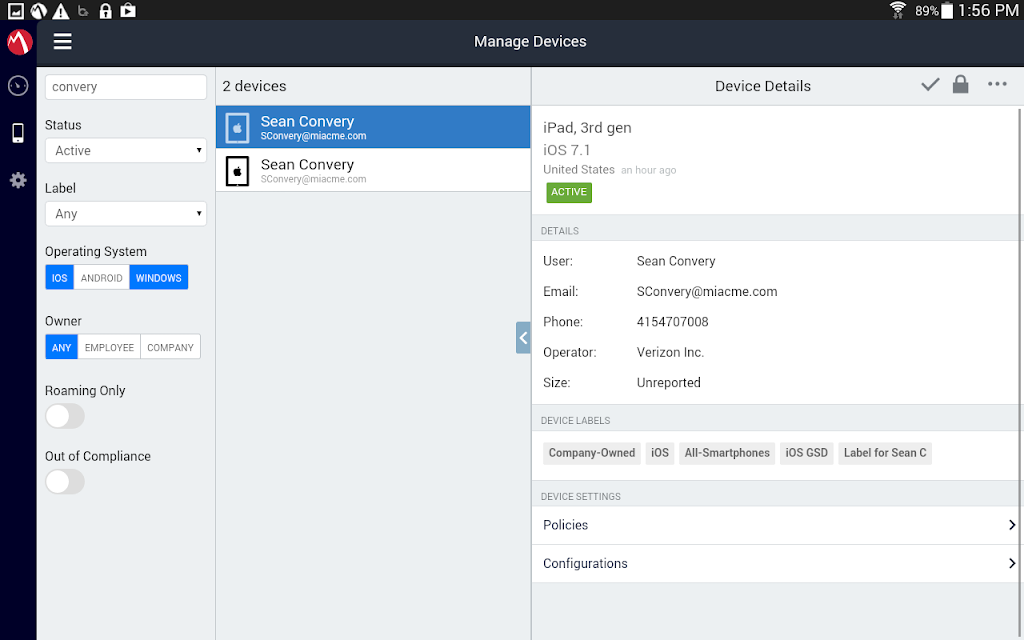Select the COMPANY owner filter button
Screen dimensions: 1024x640
coord(170,347)
